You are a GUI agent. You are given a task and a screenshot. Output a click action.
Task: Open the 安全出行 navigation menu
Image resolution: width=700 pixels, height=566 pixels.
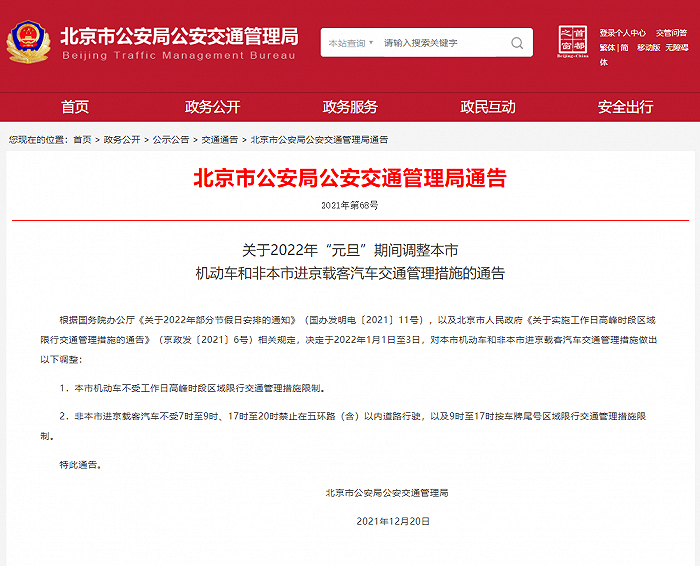click(625, 107)
